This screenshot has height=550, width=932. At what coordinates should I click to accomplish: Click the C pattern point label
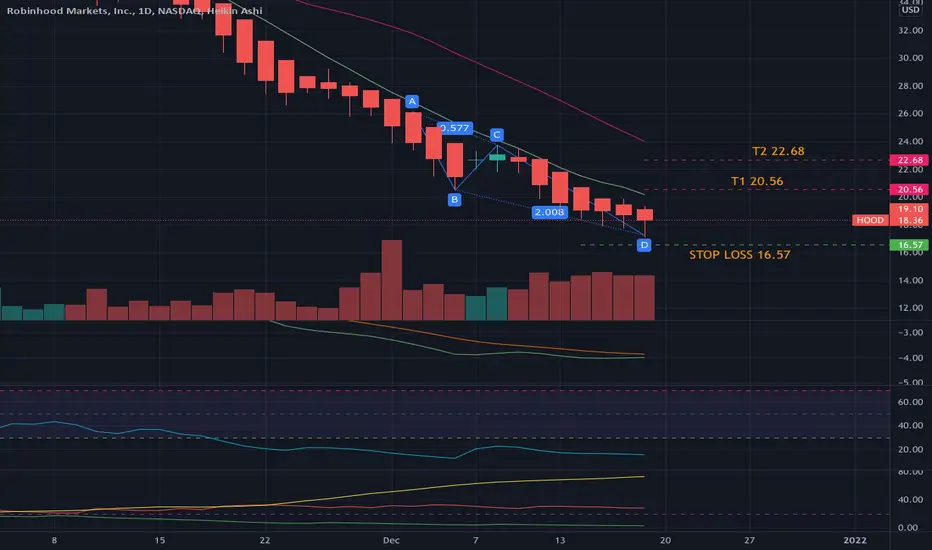tap(497, 135)
